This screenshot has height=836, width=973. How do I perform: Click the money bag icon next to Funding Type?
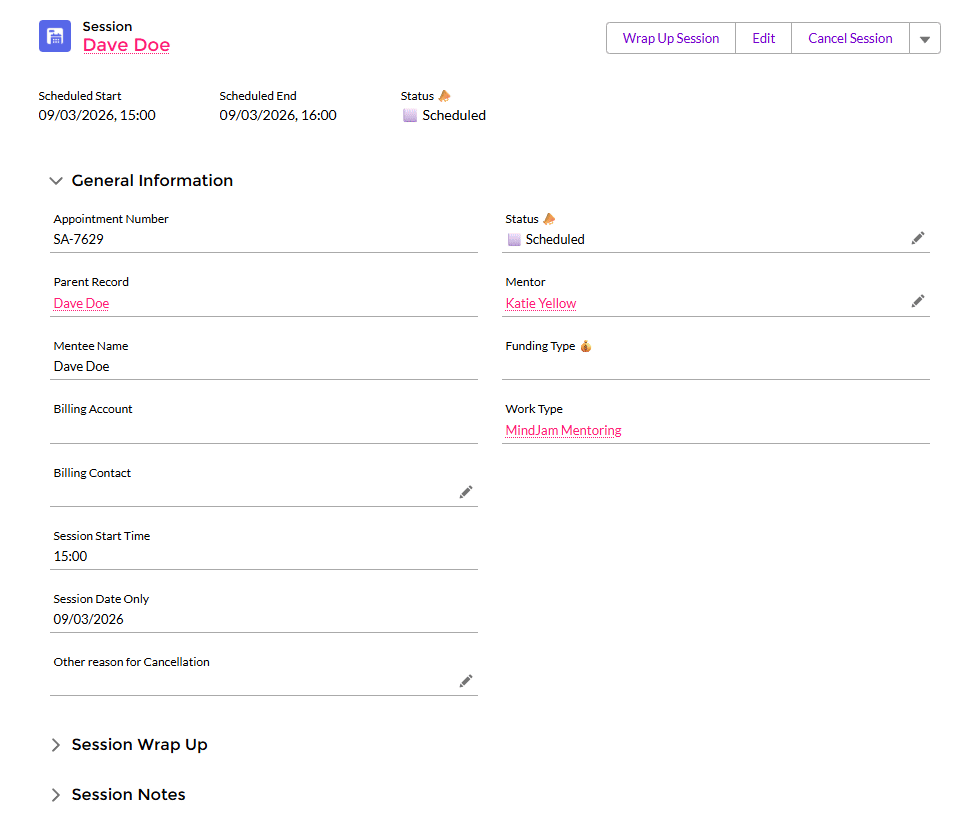pyautogui.click(x=586, y=345)
